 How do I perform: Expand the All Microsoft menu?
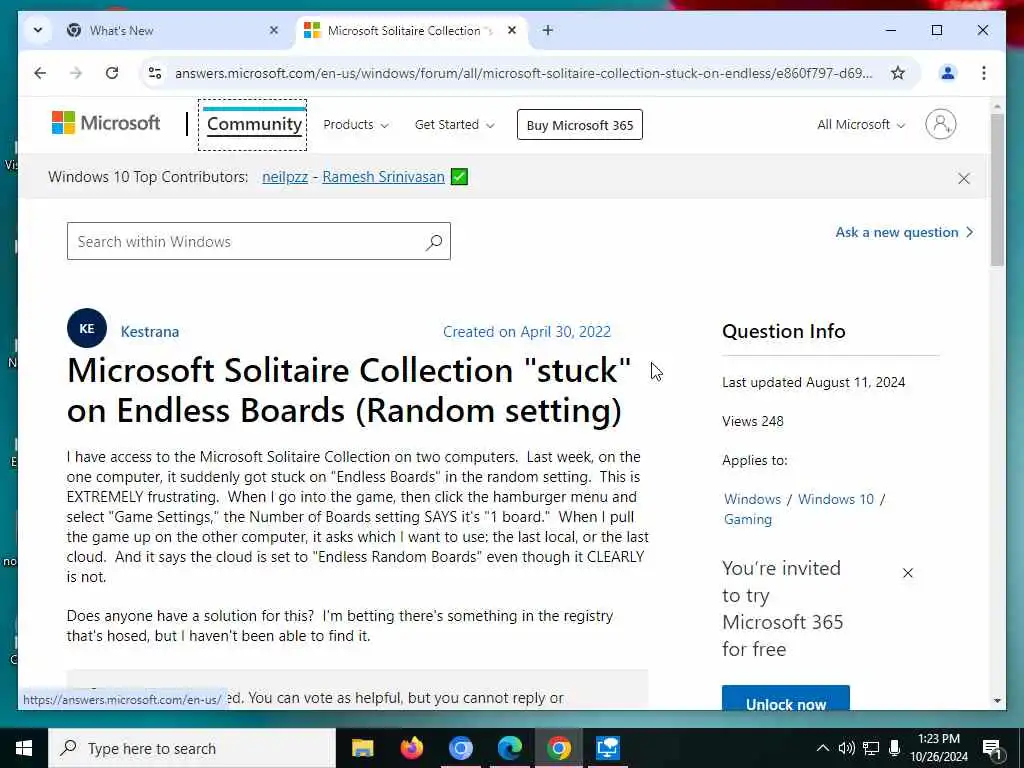pos(861,125)
